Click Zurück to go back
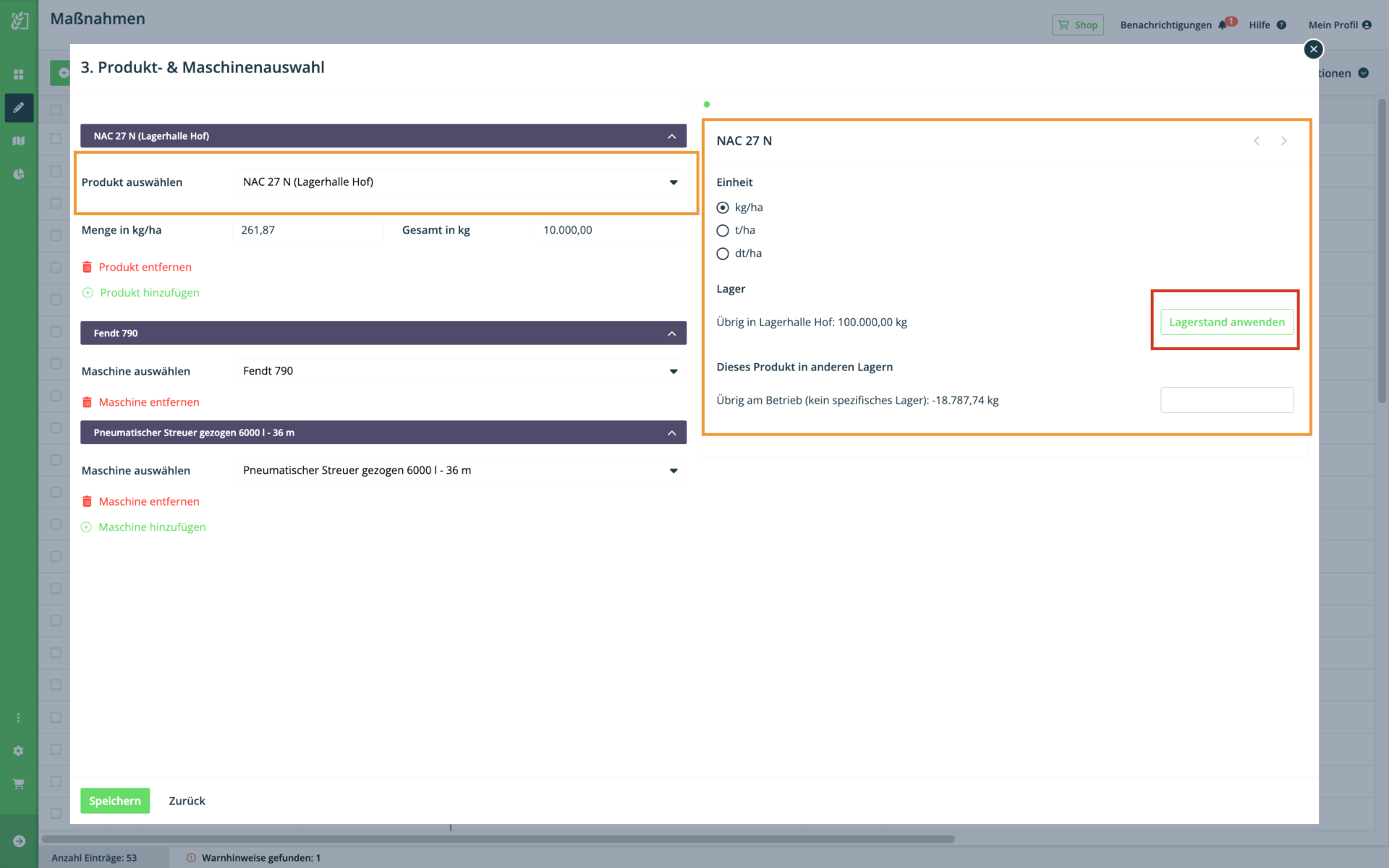The height and width of the screenshot is (868, 1389). coord(187,801)
